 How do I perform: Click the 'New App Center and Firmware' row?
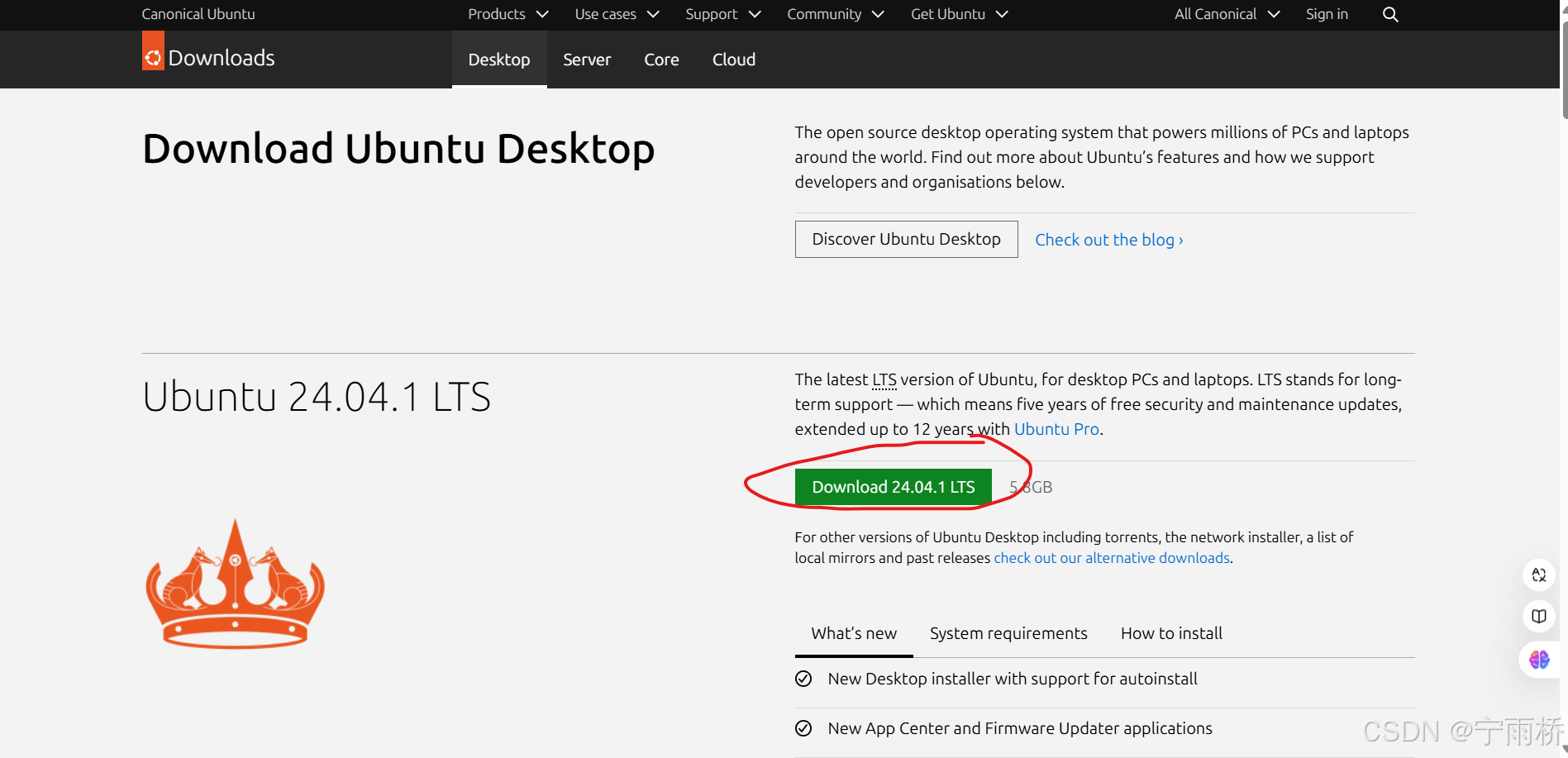[x=1105, y=728]
